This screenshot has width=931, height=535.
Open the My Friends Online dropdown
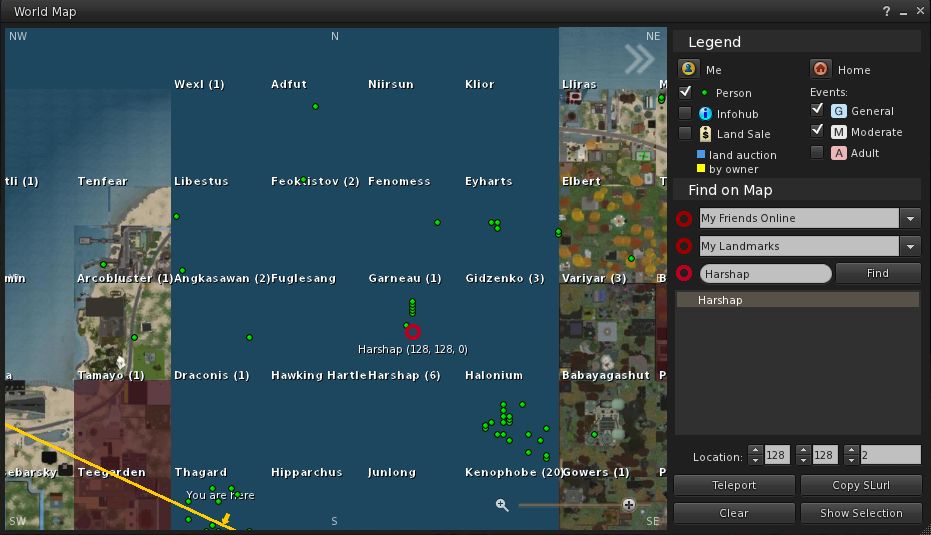pyautogui.click(x=910, y=218)
